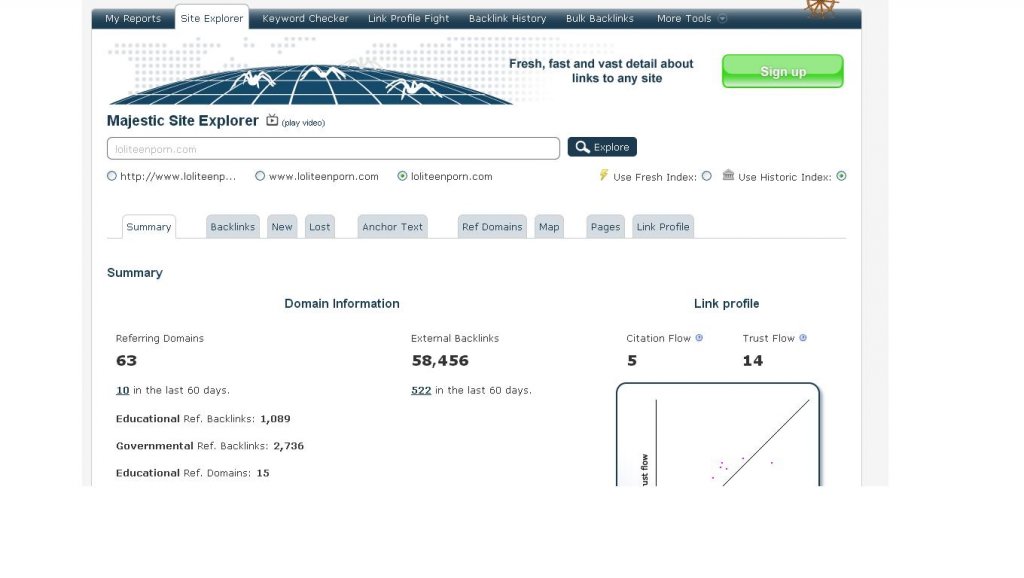
Task: Click the Domain Information heading
Action: coord(342,304)
